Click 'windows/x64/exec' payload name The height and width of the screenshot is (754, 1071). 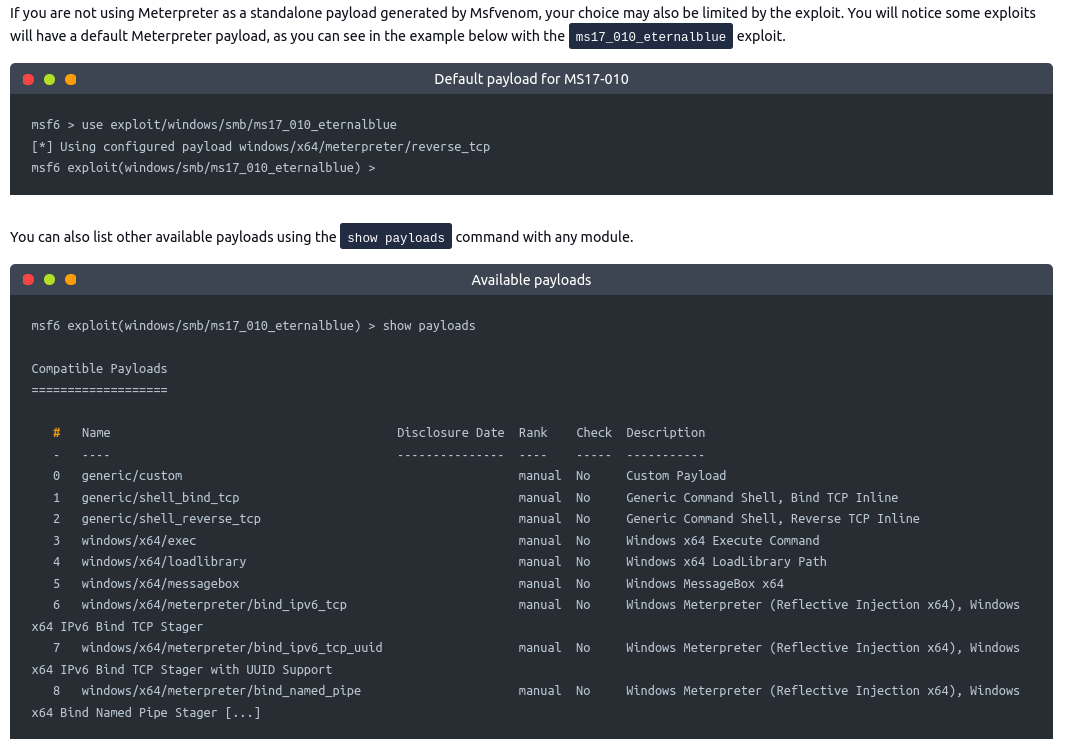click(x=139, y=541)
